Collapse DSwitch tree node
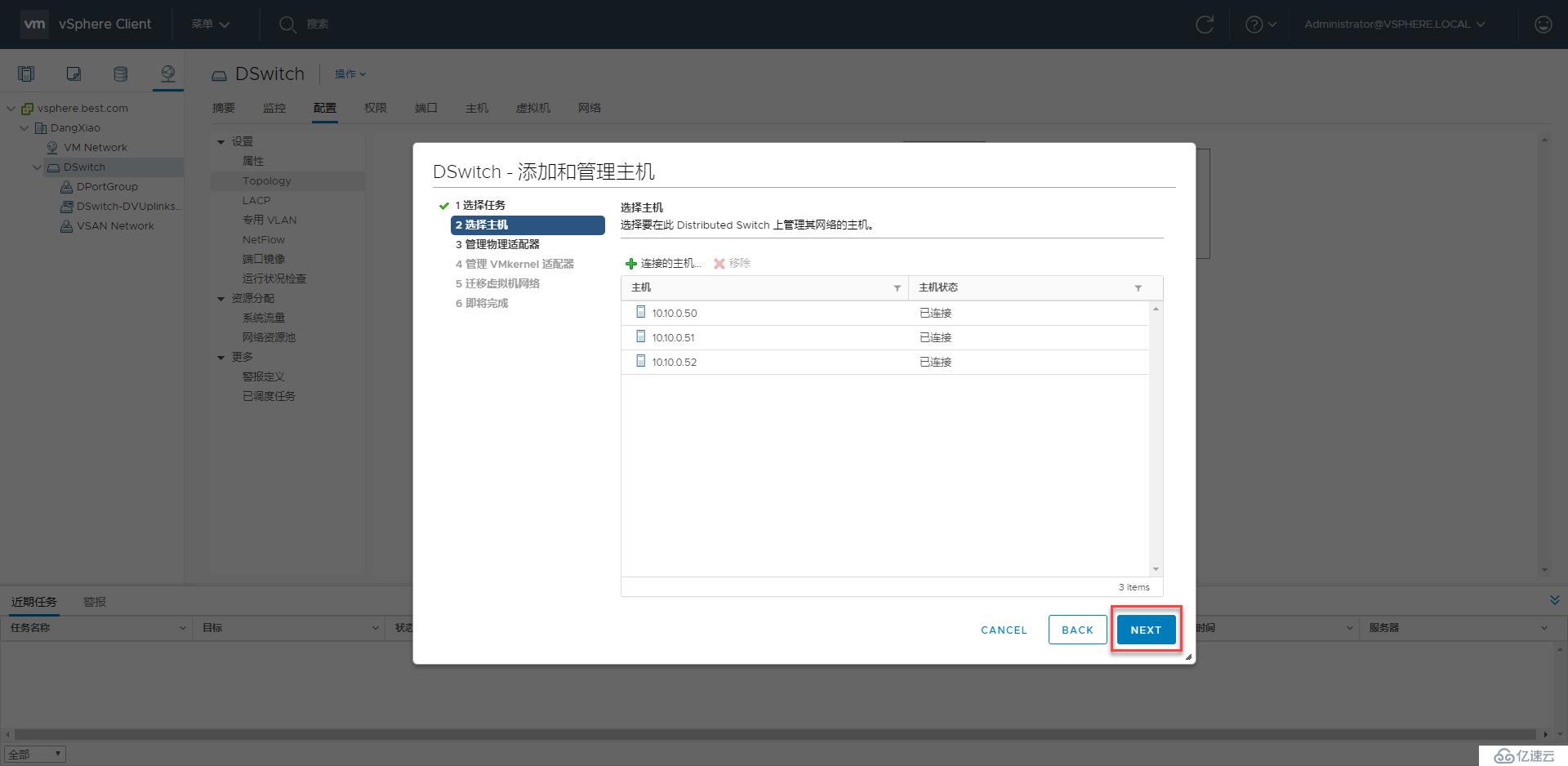This screenshot has width=1568, height=766. pyautogui.click(x=38, y=167)
